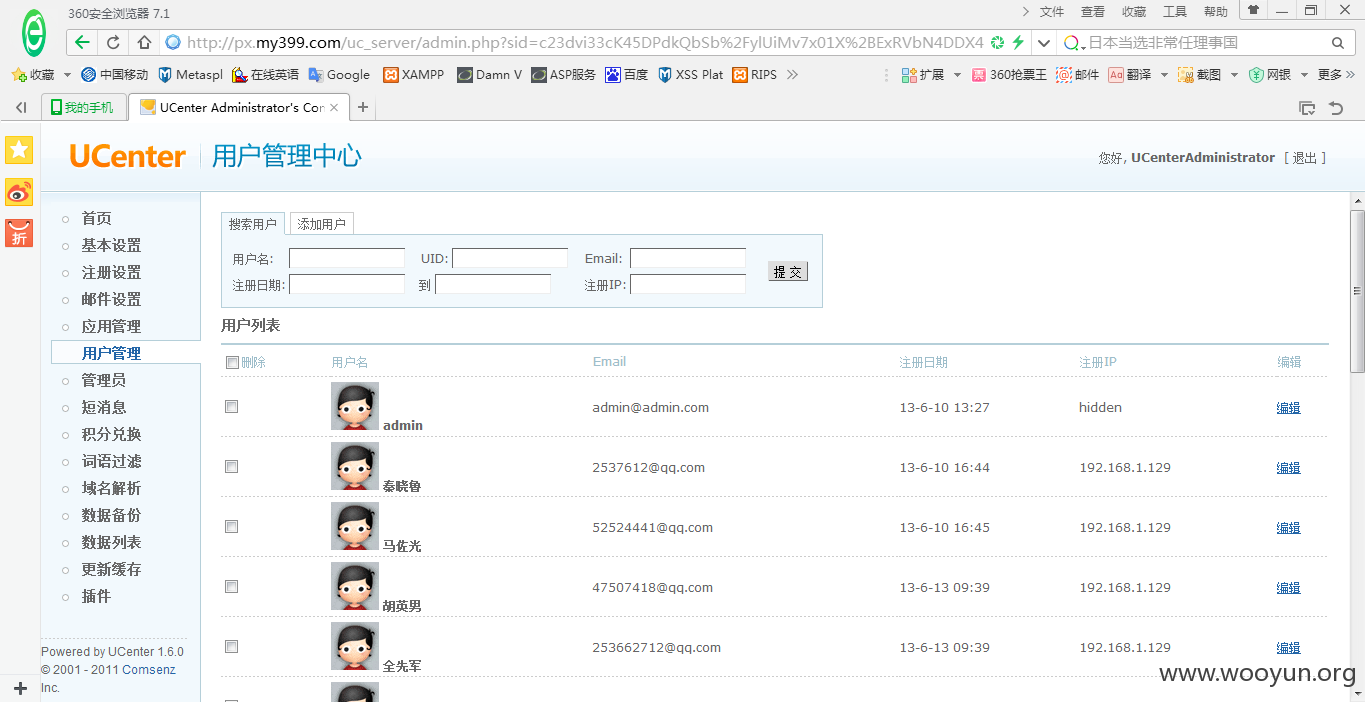Open the 在线英语 bookmark
This screenshot has width=1365, height=702.
tap(265, 75)
